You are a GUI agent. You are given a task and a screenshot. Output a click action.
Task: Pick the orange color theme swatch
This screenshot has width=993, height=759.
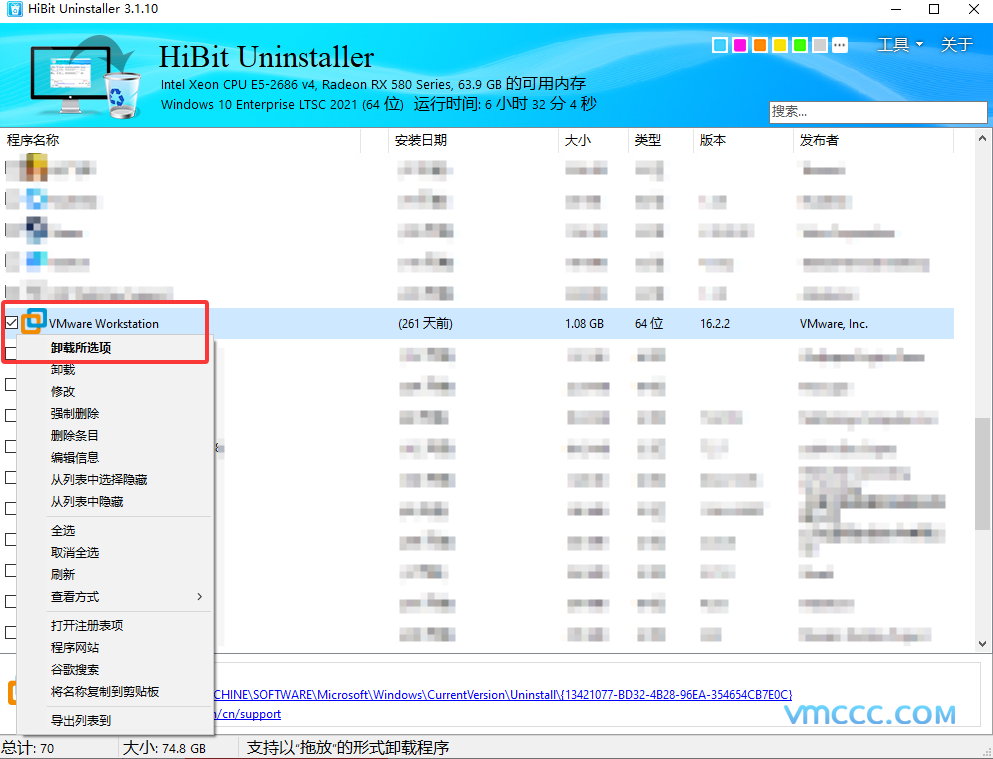tap(760, 45)
